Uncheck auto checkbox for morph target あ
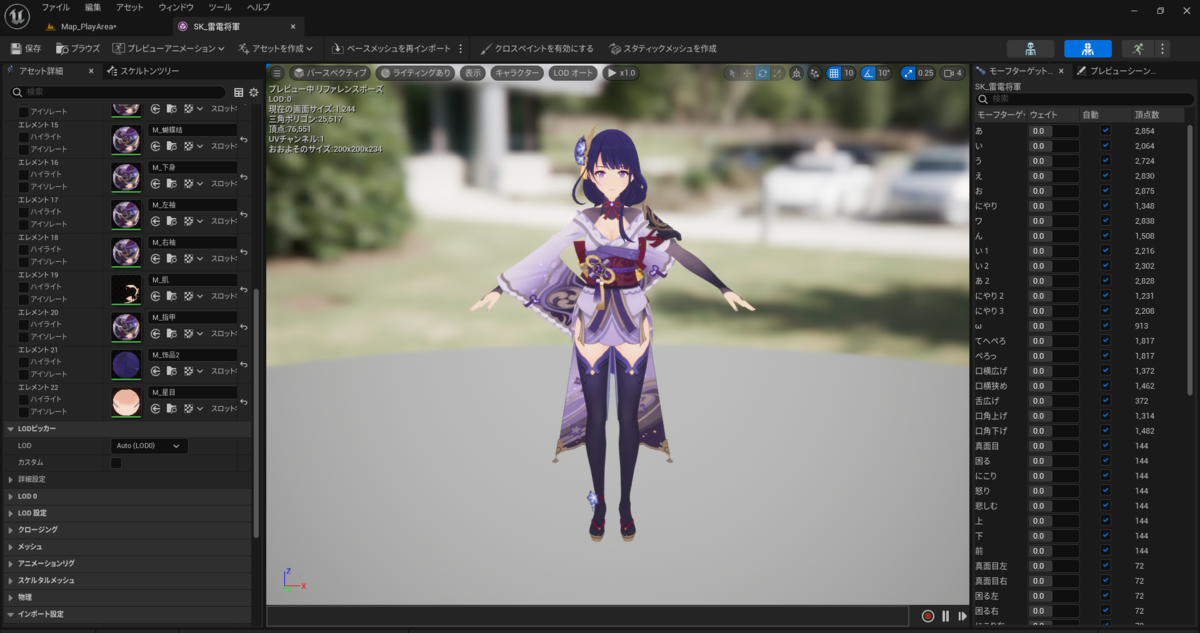Image resolution: width=1200 pixels, height=633 pixels. pyautogui.click(x=1105, y=131)
